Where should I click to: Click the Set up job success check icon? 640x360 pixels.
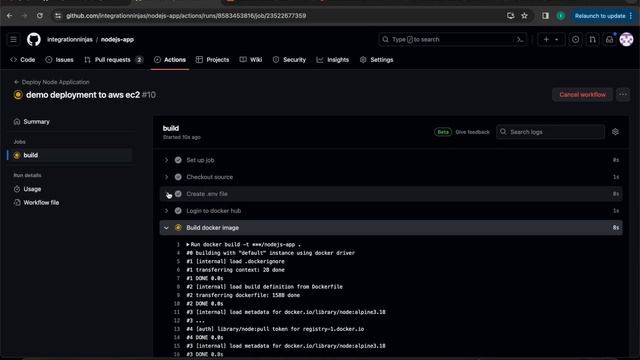pyautogui.click(x=178, y=160)
